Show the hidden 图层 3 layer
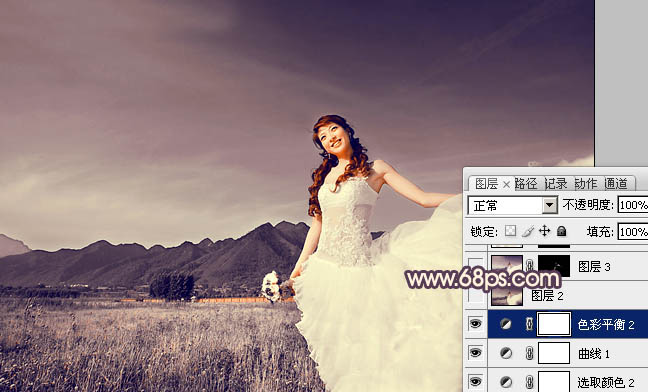 click(476, 266)
